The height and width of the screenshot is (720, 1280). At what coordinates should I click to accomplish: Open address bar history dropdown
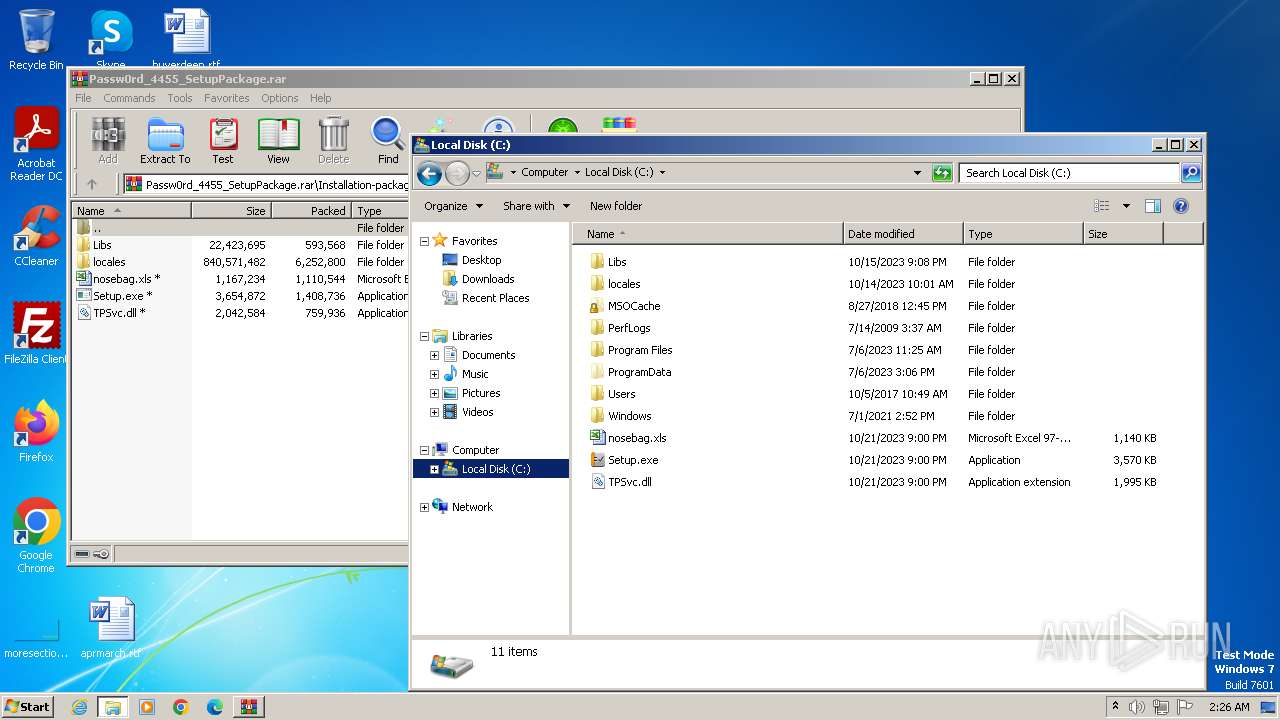tap(917, 173)
